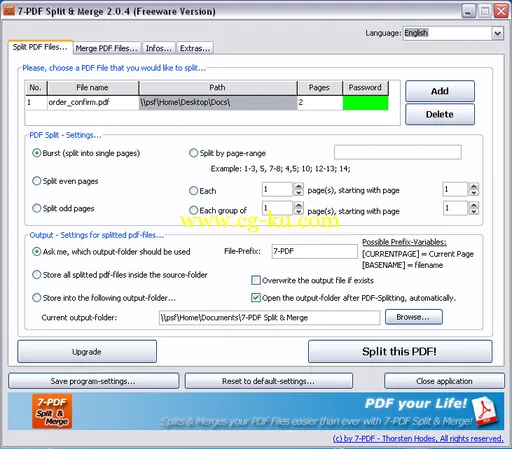Click the Add button
Image resolution: width=512 pixels, height=449 pixels.
[440, 91]
